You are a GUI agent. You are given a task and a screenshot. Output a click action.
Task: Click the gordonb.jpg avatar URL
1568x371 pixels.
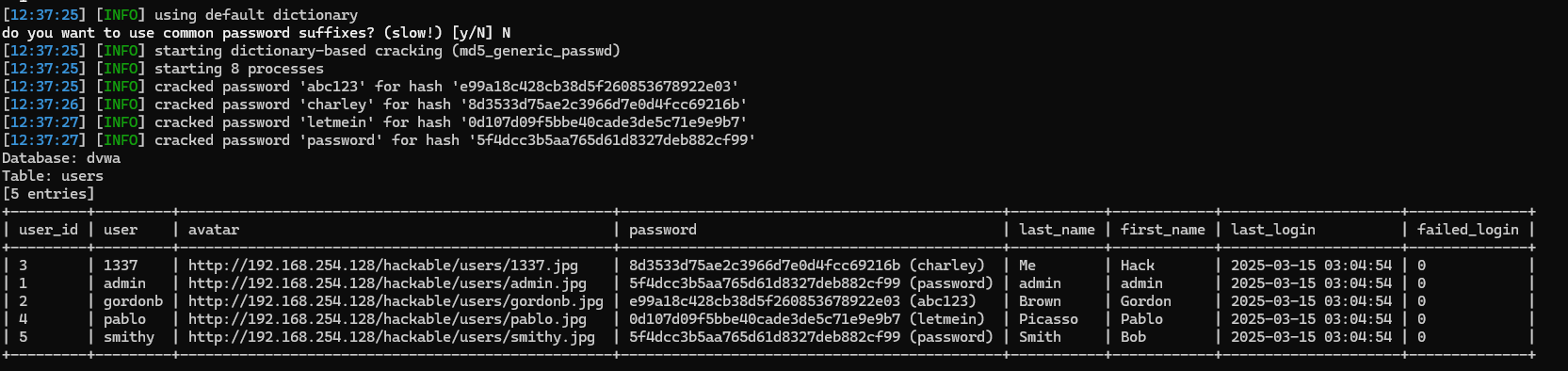click(x=396, y=301)
